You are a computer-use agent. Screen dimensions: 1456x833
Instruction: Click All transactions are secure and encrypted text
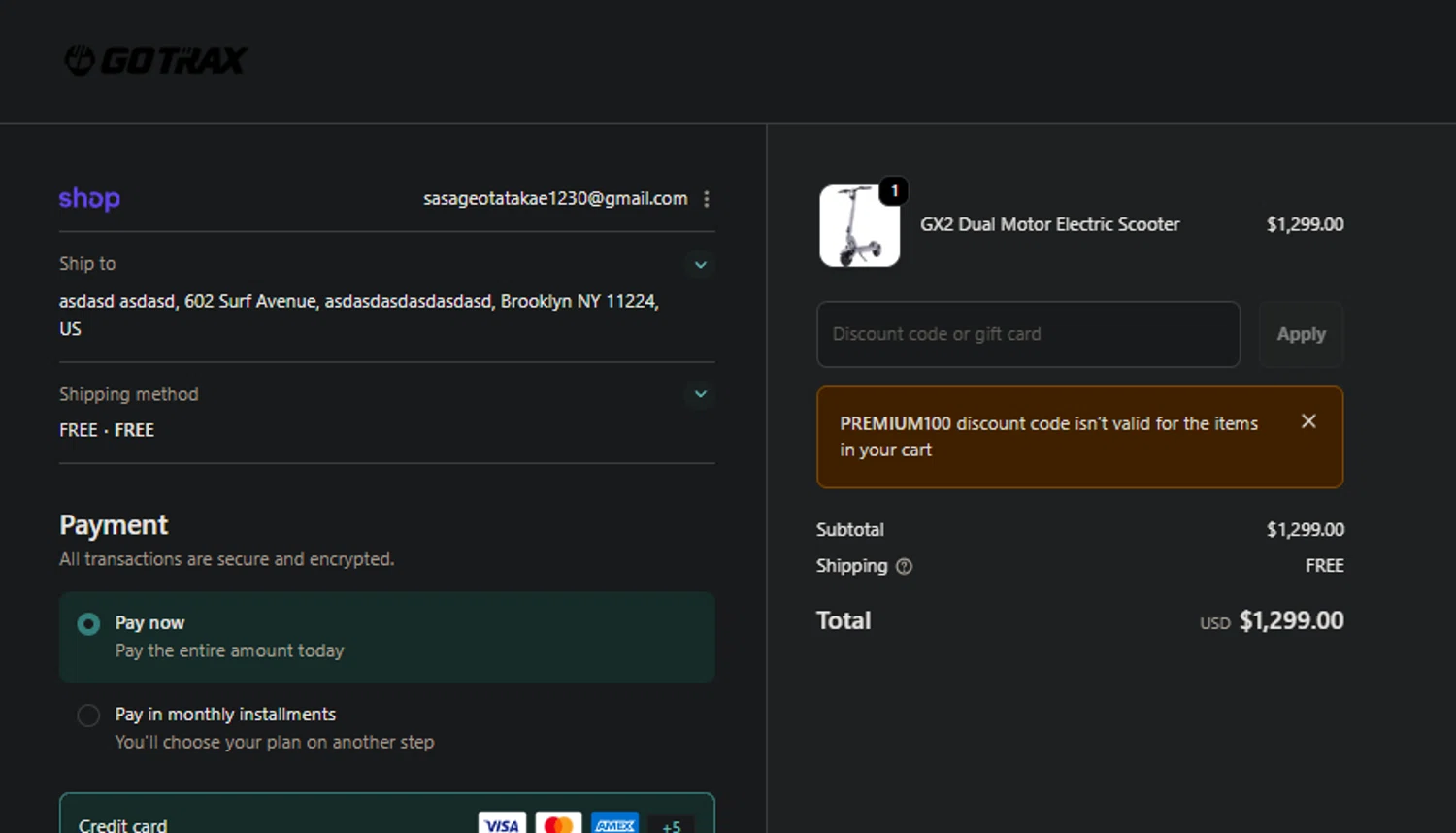[227, 559]
